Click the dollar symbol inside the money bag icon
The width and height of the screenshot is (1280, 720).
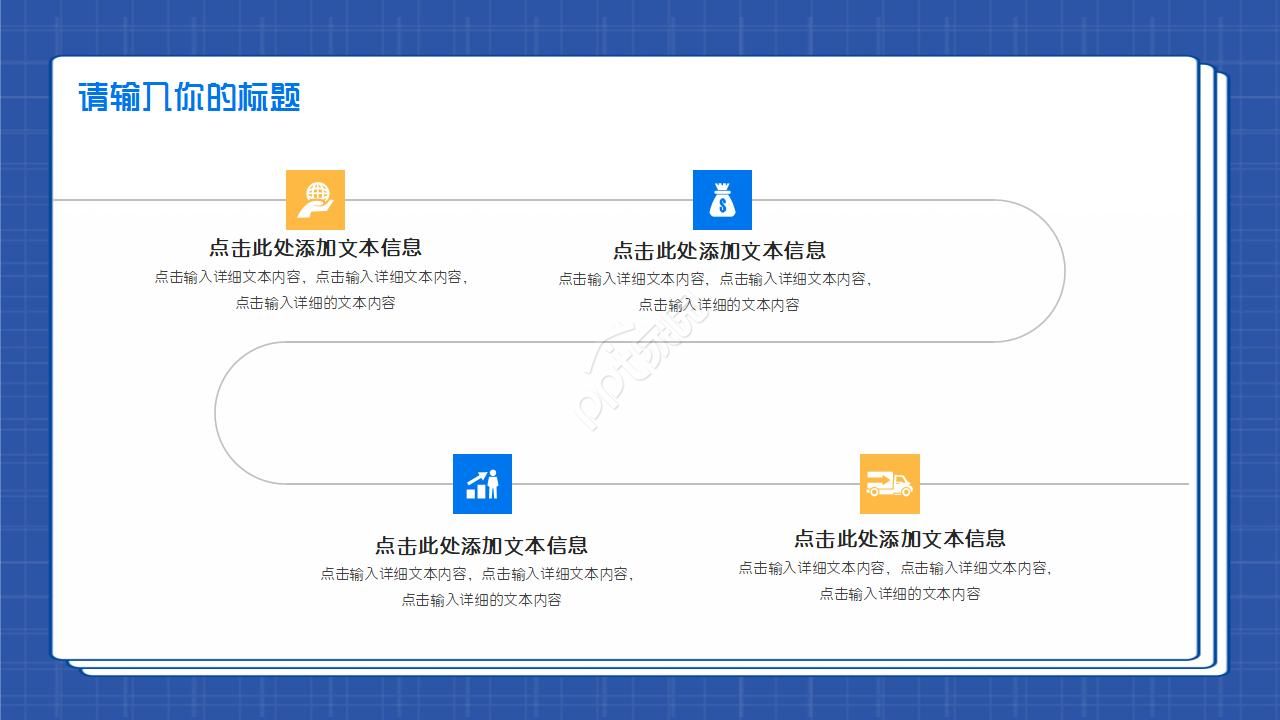722,204
